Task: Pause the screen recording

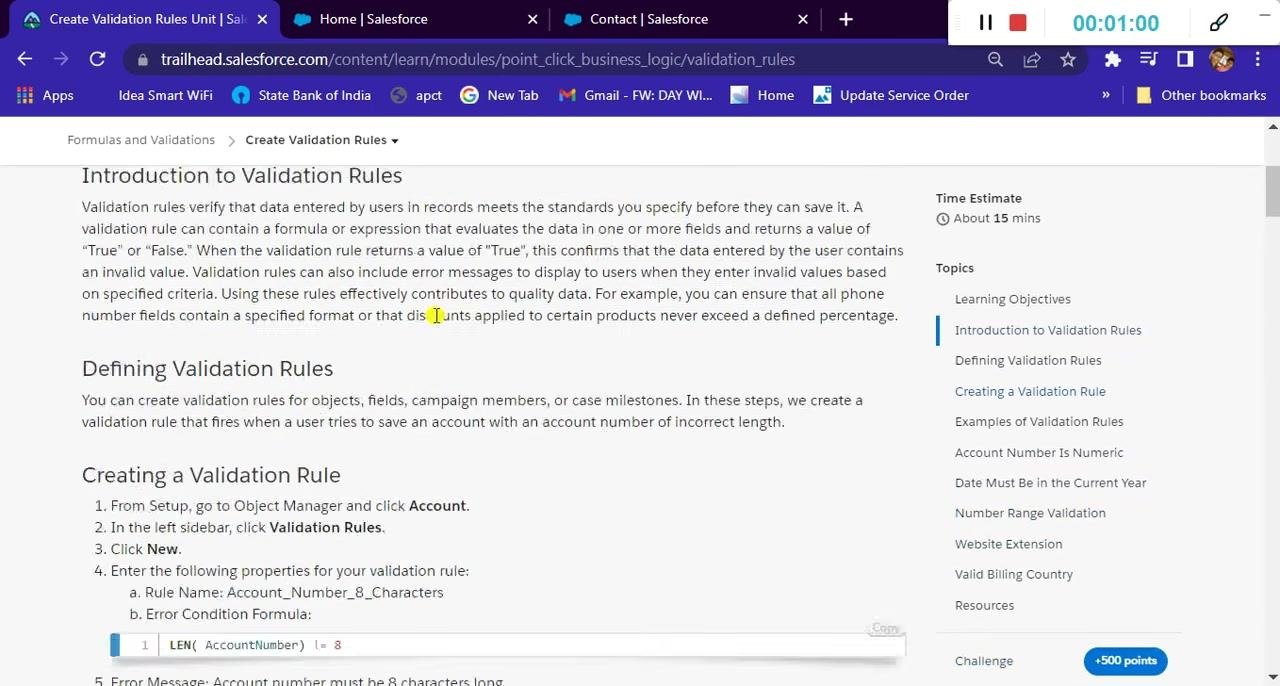Action: [x=985, y=23]
